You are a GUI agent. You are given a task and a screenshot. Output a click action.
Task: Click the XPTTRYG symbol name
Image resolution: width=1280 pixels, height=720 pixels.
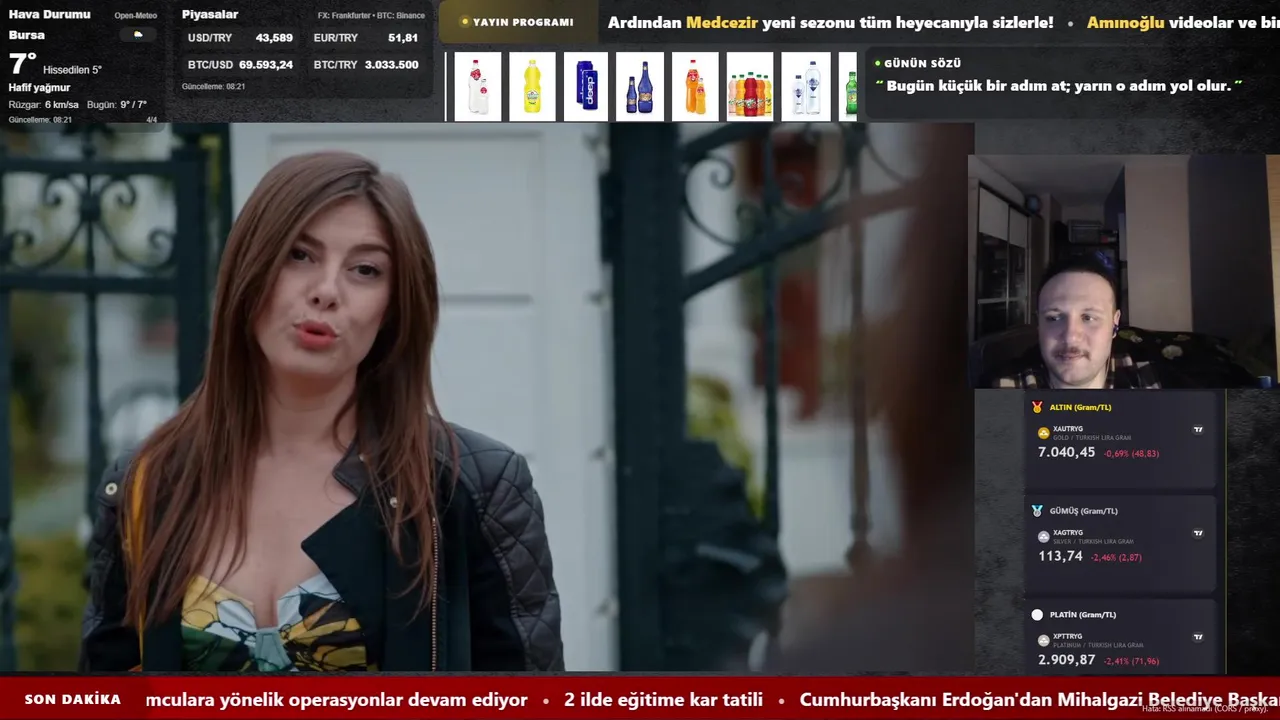click(x=1068, y=637)
